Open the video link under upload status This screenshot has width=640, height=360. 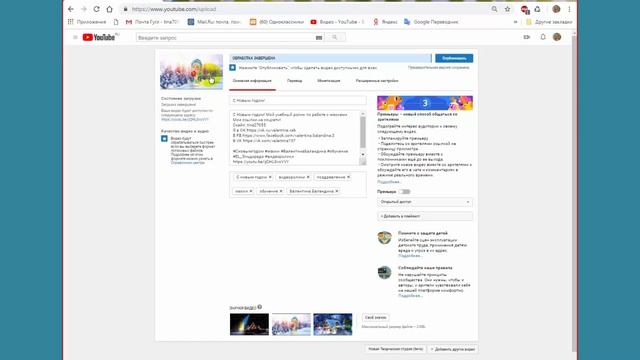pos(184,120)
